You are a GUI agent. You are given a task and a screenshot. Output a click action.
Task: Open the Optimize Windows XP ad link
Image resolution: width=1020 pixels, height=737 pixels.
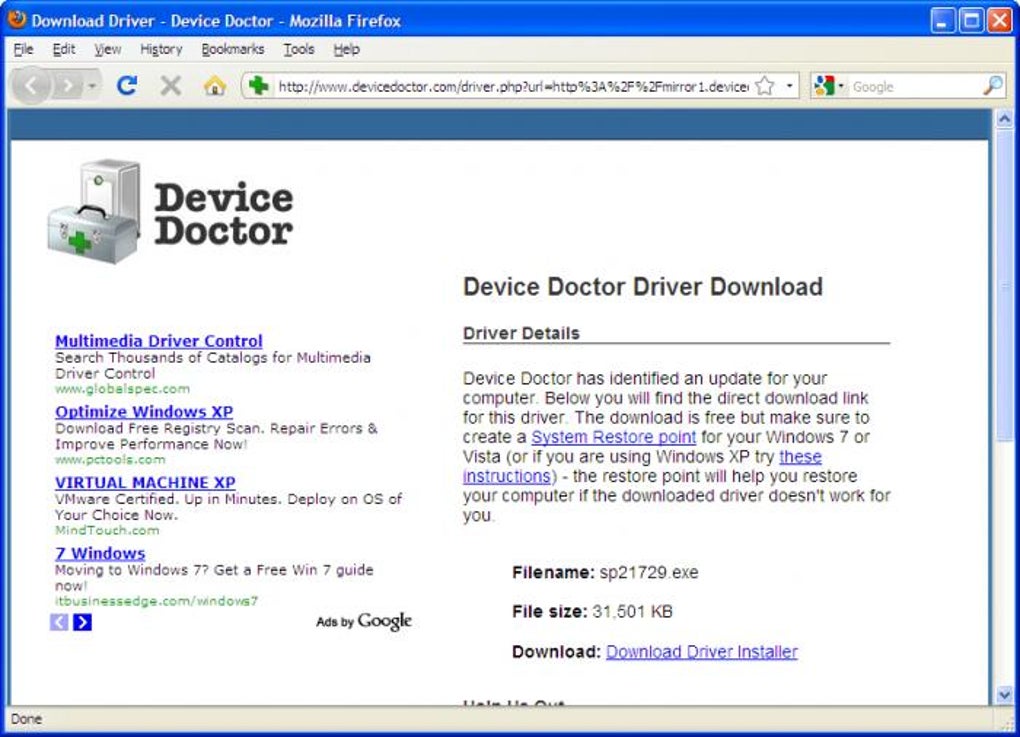point(144,412)
